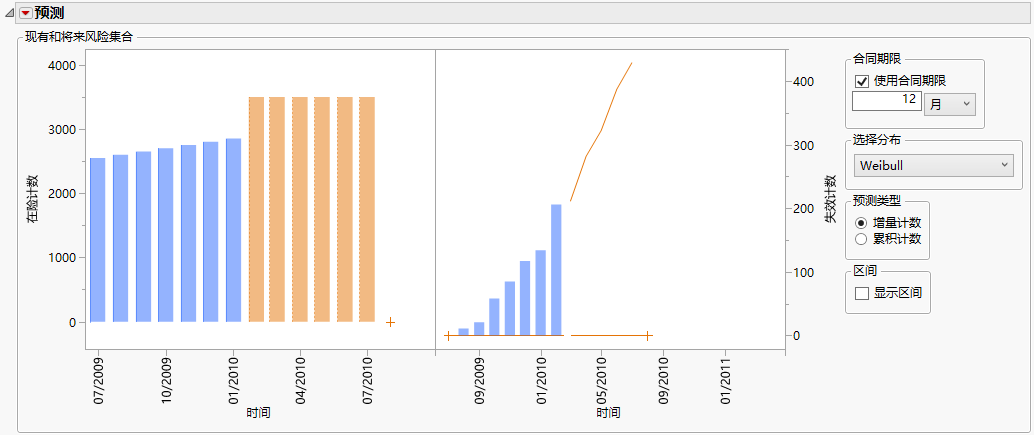
Task: Click the 现有和将来风险集合 group title
Action: click(x=78, y=37)
